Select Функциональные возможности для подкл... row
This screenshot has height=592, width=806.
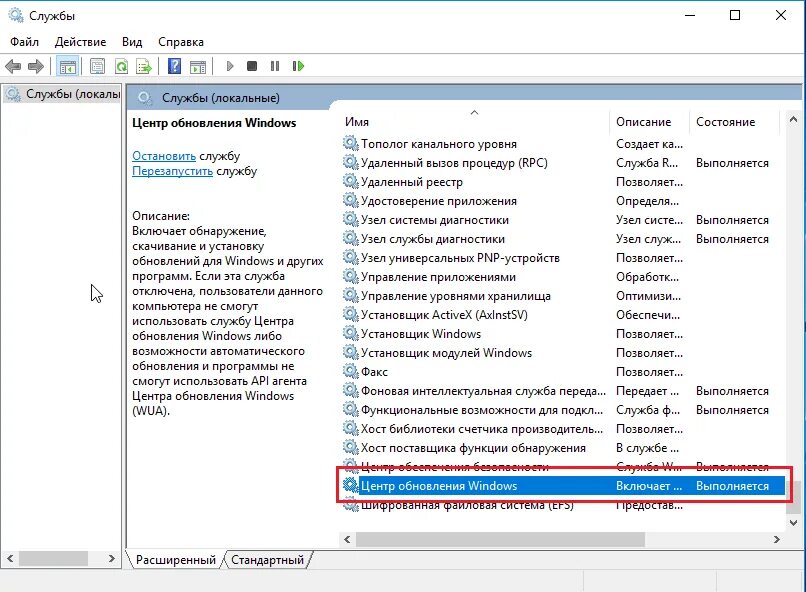click(x=563, y=410)
